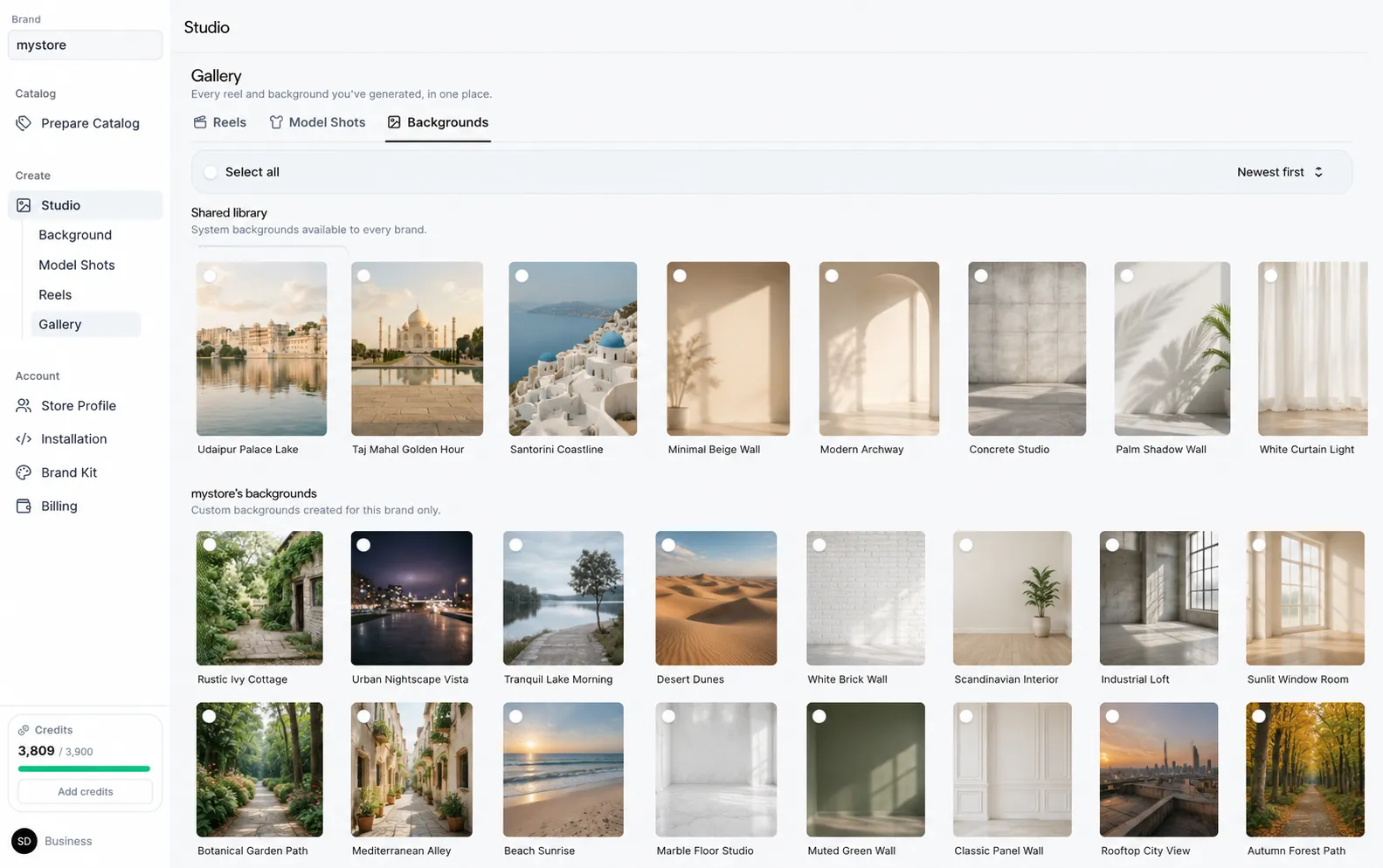Click the Model Shots shirt icon
Viewport: 1383px width, 868px height.
276,122
